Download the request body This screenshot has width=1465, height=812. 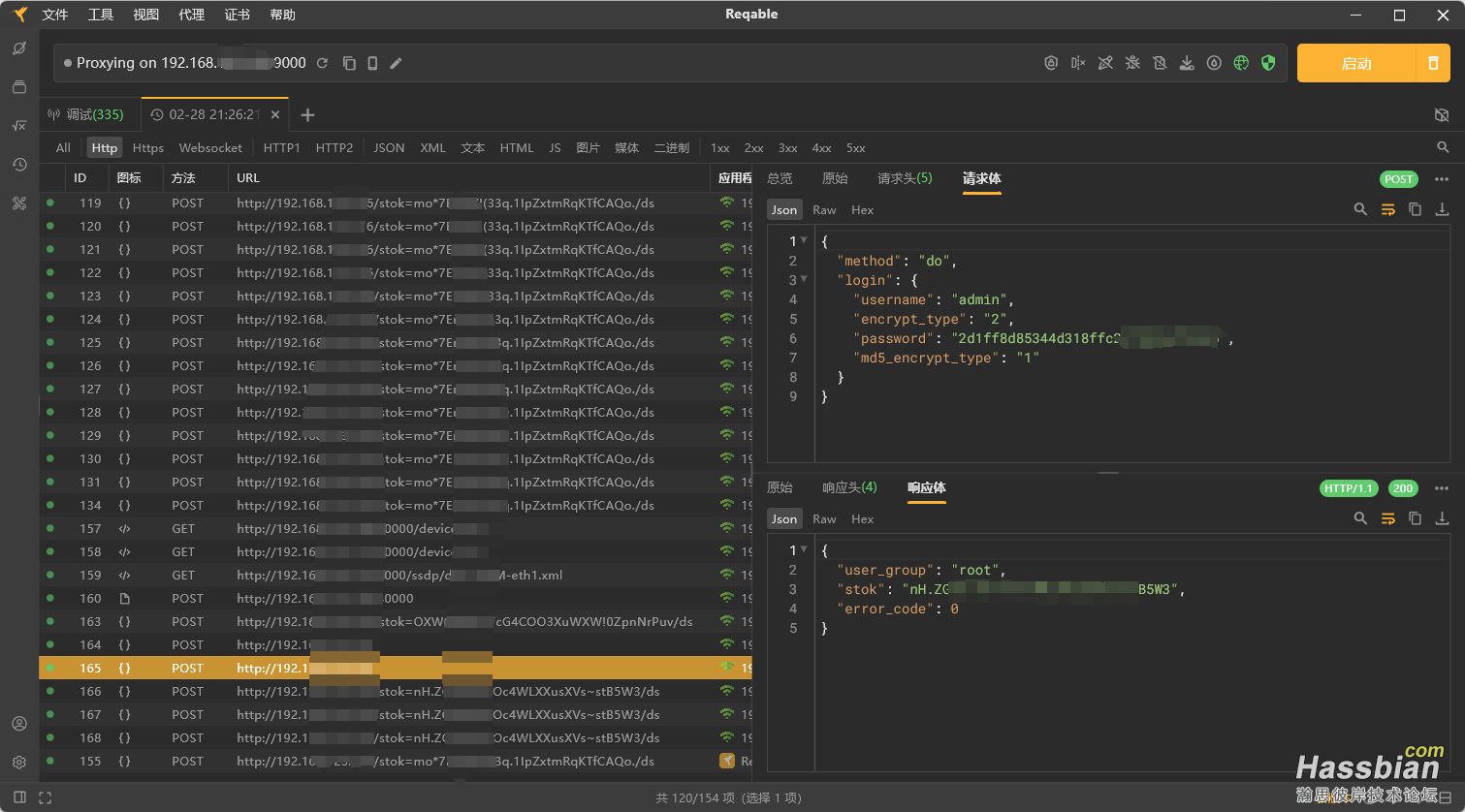pos(1442,209)
